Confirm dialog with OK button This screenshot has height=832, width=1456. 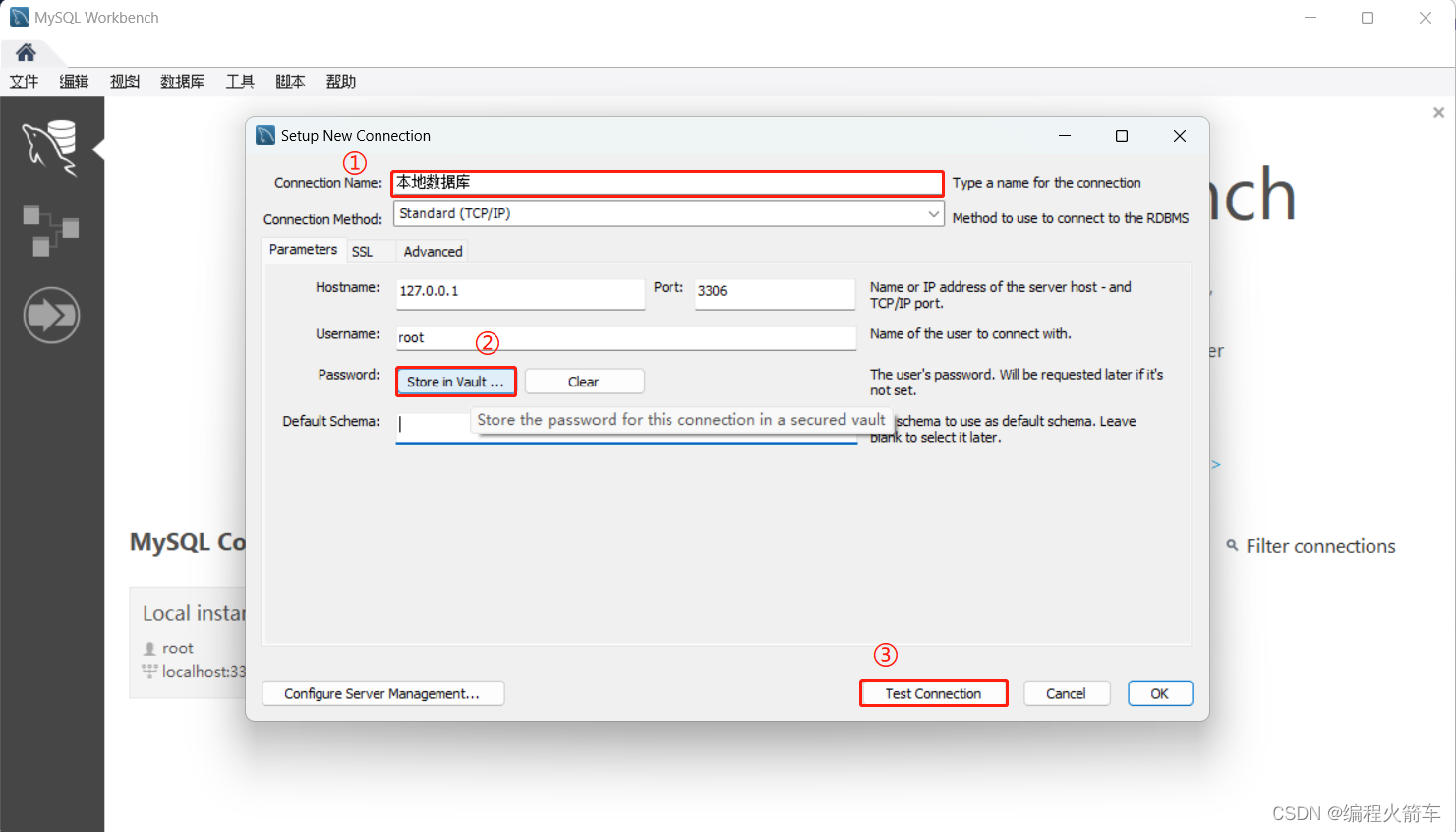[1160, 693]
